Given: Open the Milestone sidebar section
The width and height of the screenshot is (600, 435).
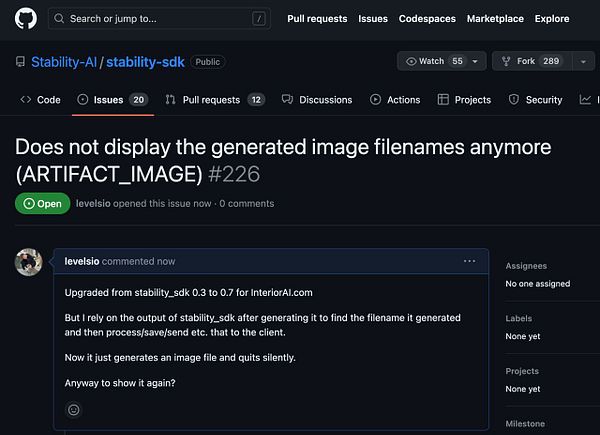Looking at the screenshot, I should tap(525, 424).
